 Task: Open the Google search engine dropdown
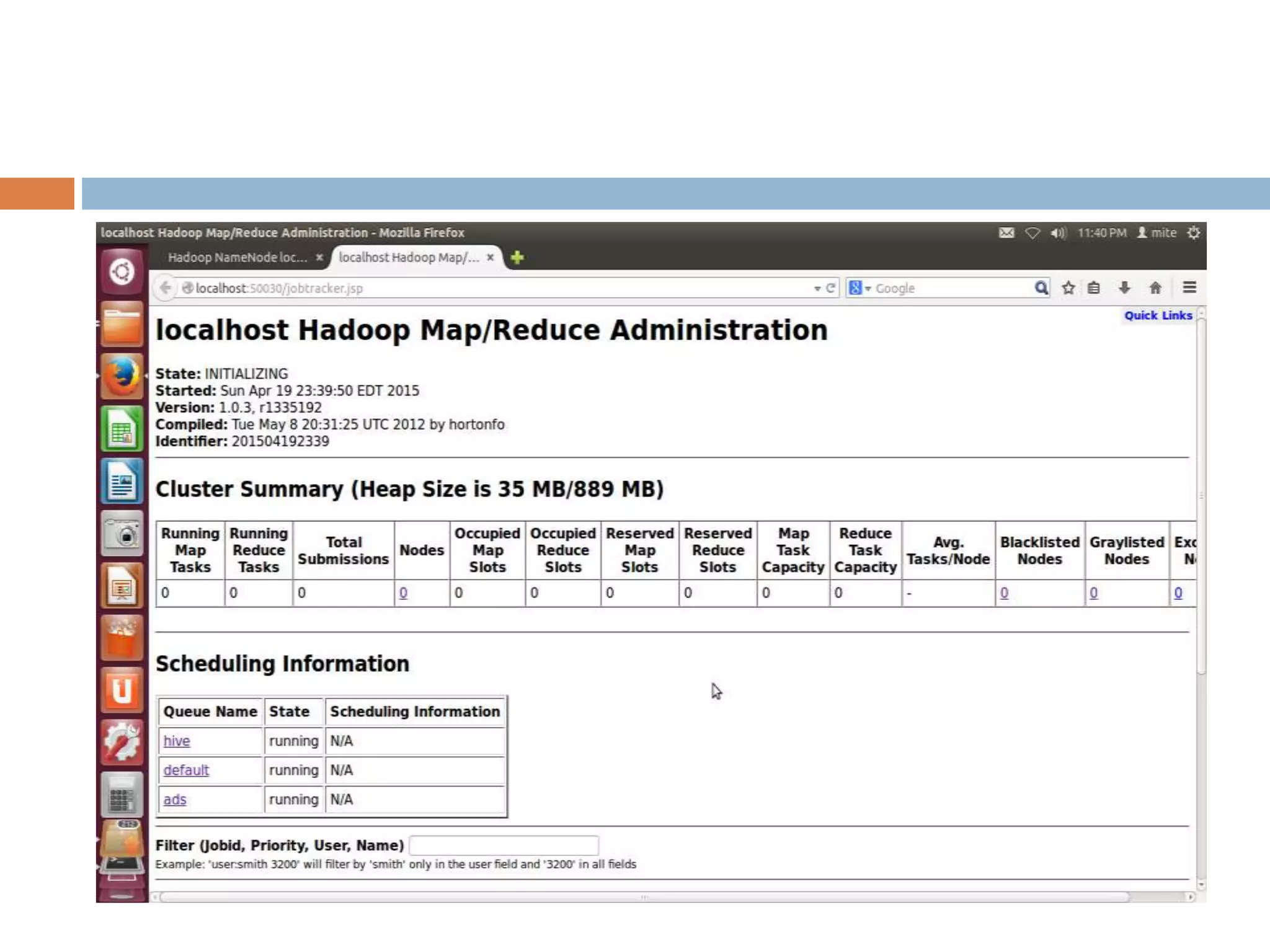(859, 288)
